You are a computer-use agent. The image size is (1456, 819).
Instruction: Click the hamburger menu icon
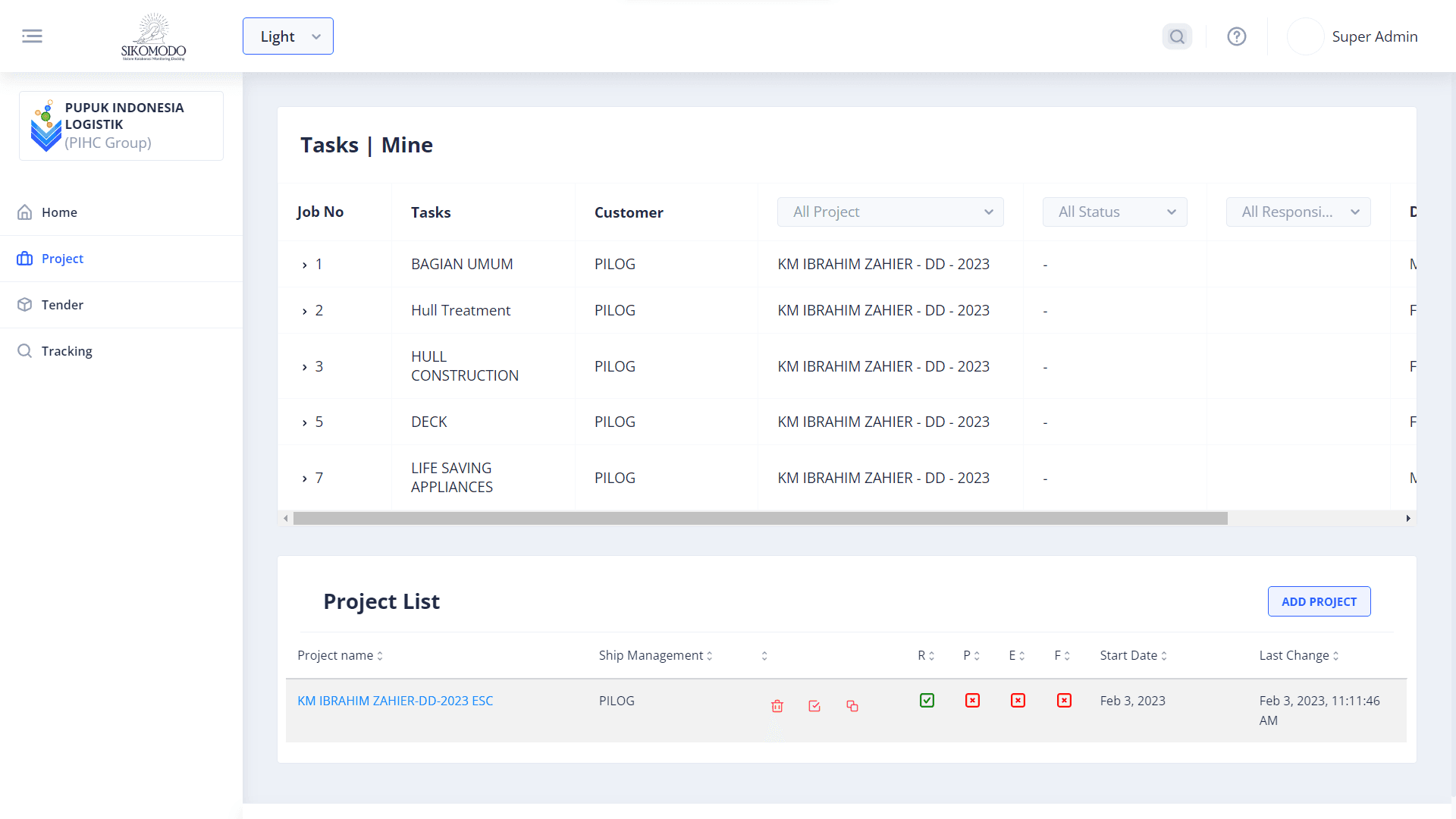pyautogui.click(x=32, y=36)
